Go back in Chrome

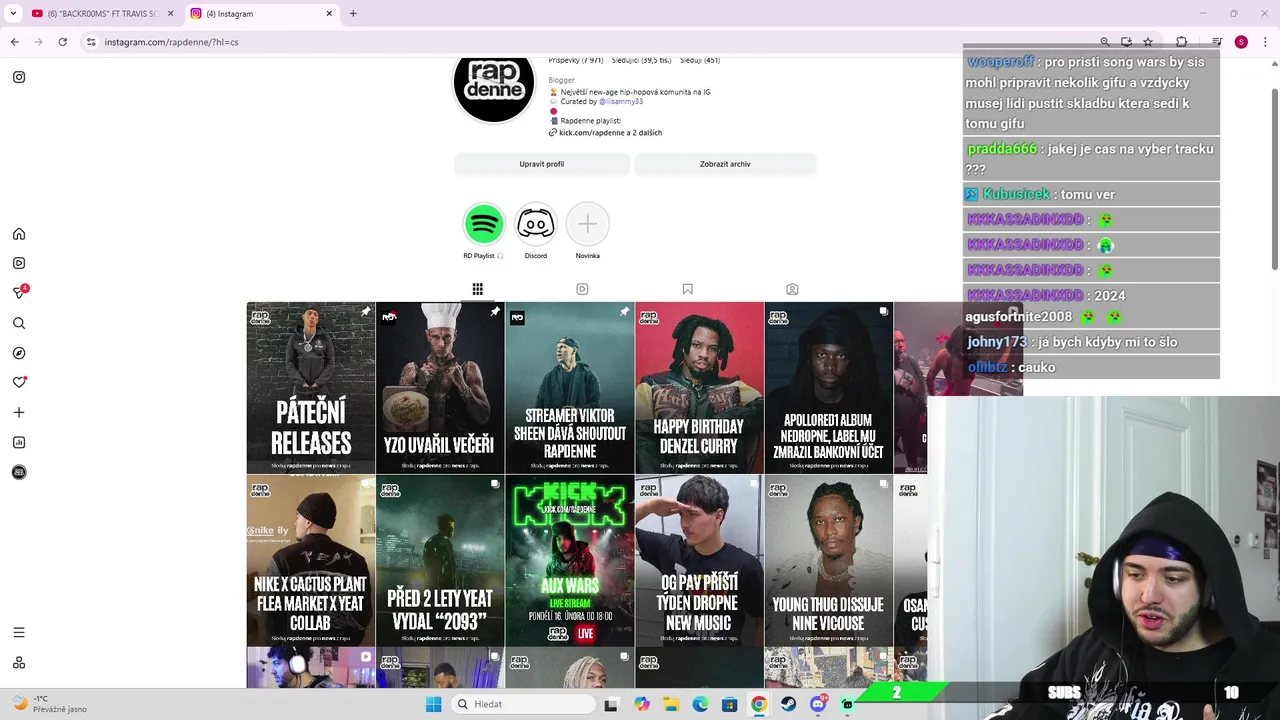(15, 42)
